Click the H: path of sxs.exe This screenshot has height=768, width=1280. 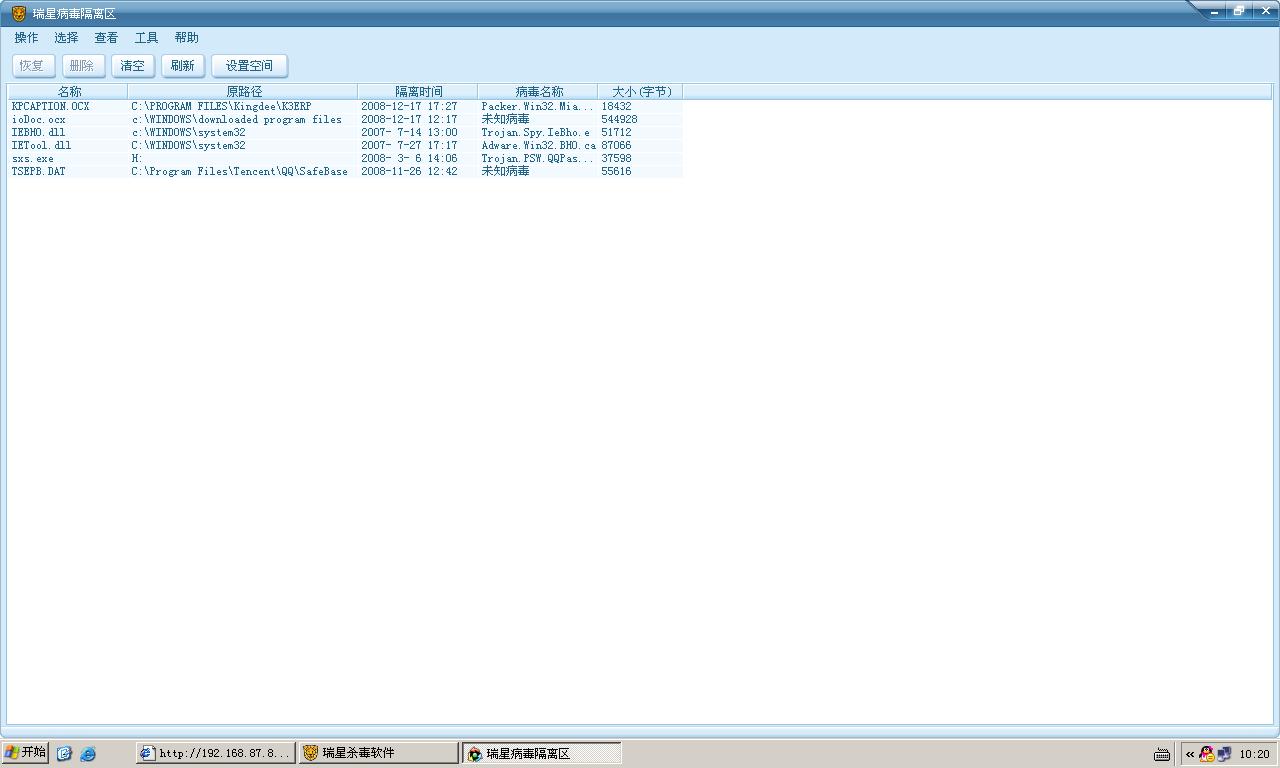tap(137, 158)
